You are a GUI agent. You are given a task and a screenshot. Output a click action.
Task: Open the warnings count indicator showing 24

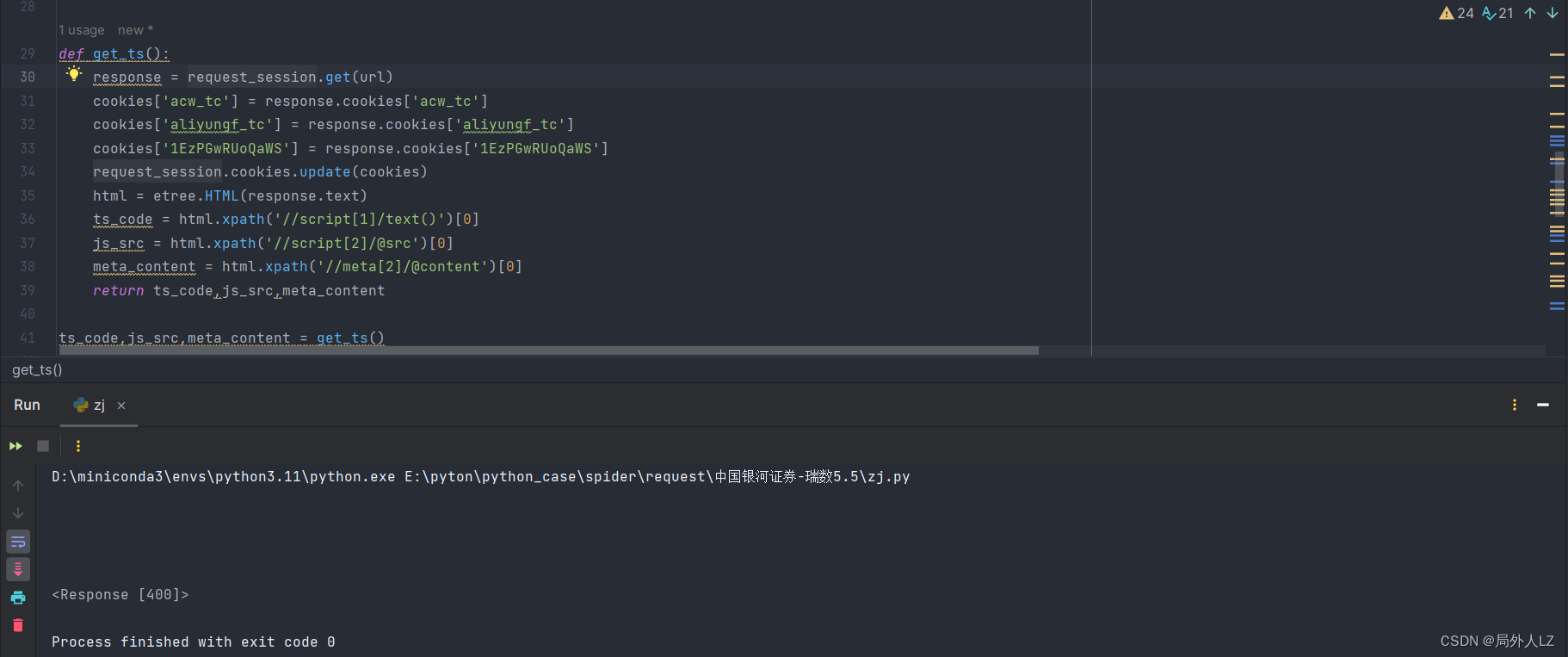point(1457,13)
